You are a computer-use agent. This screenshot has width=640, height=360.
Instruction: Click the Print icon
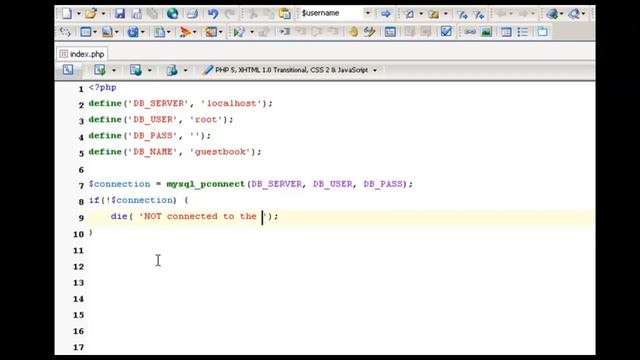tap(192, 13)
